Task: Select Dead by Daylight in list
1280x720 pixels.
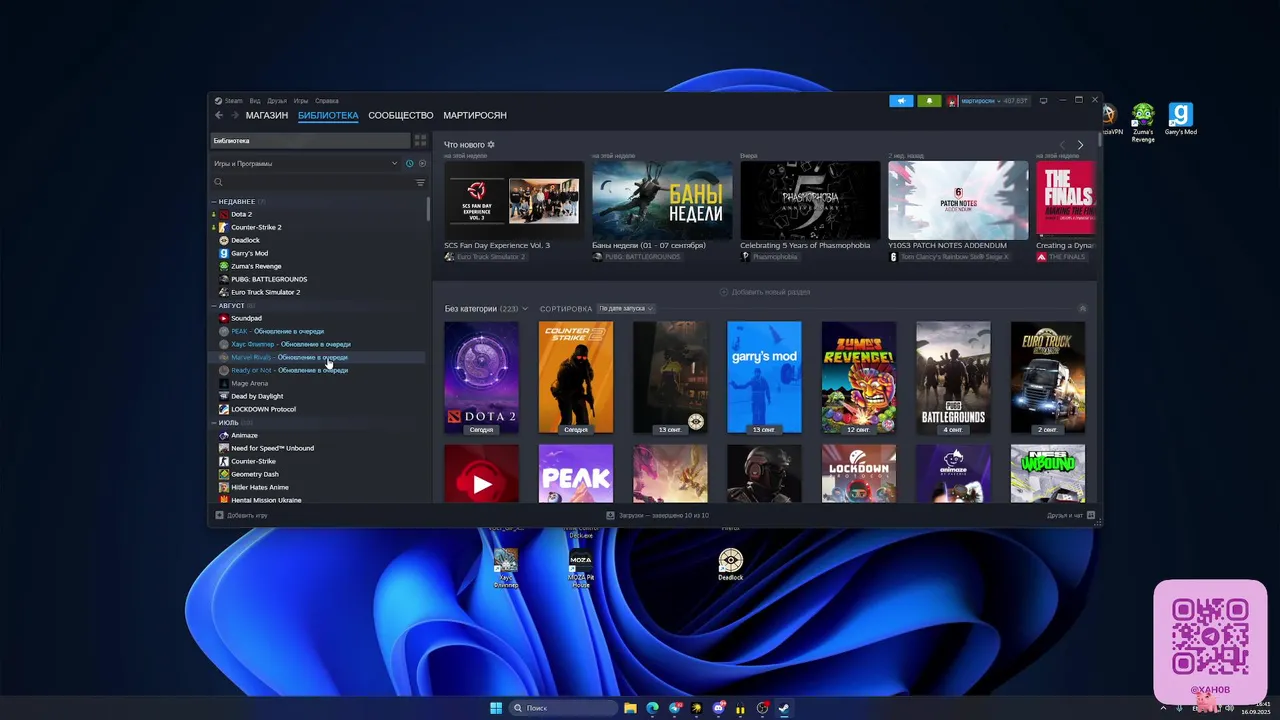Action: tap(257, 396)
